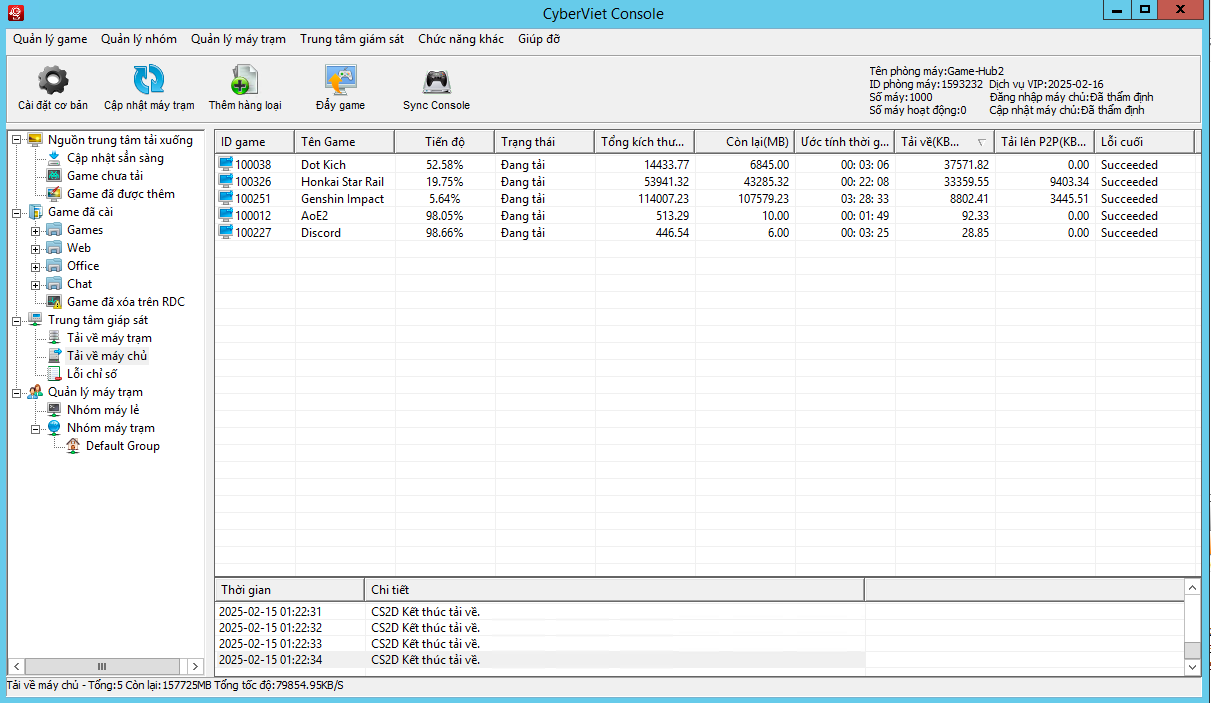This screenshot has height=703, width=1211.
Task: Open the Quản lý game menu
Action: [50, 39]
